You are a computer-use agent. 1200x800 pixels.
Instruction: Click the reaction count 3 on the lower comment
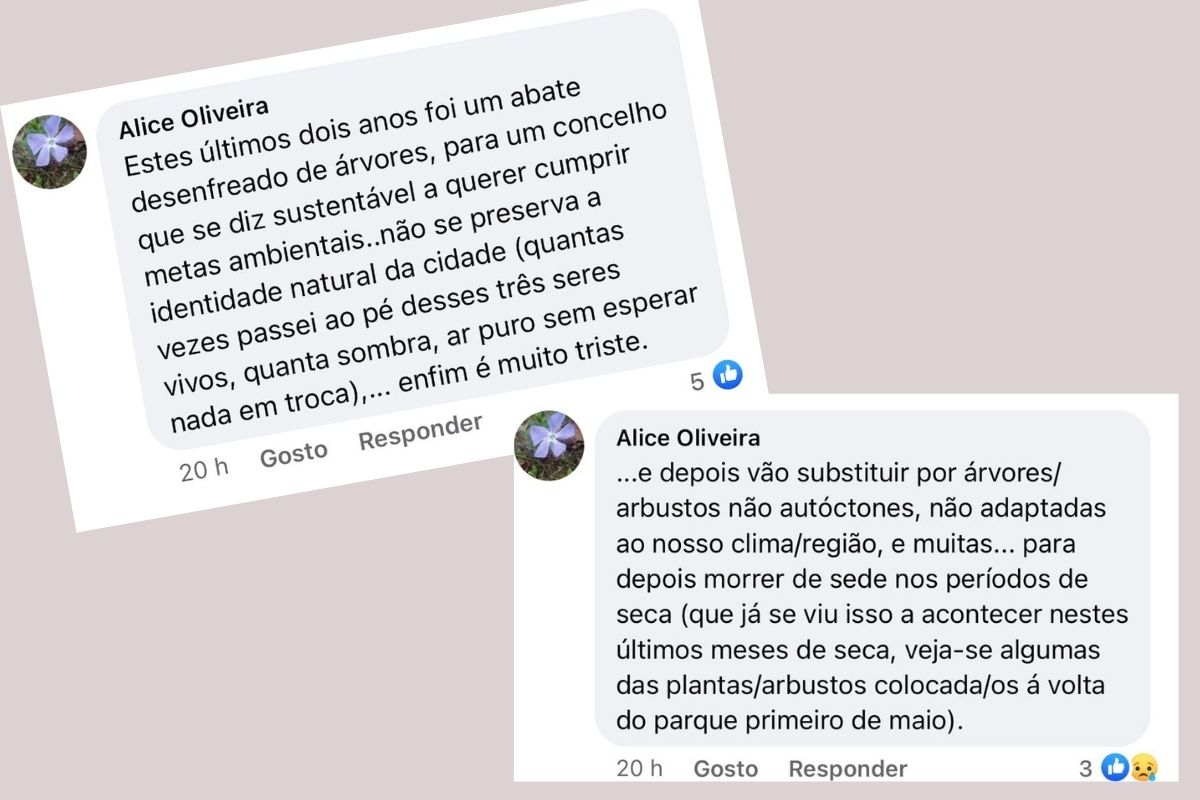point(1085,768)
